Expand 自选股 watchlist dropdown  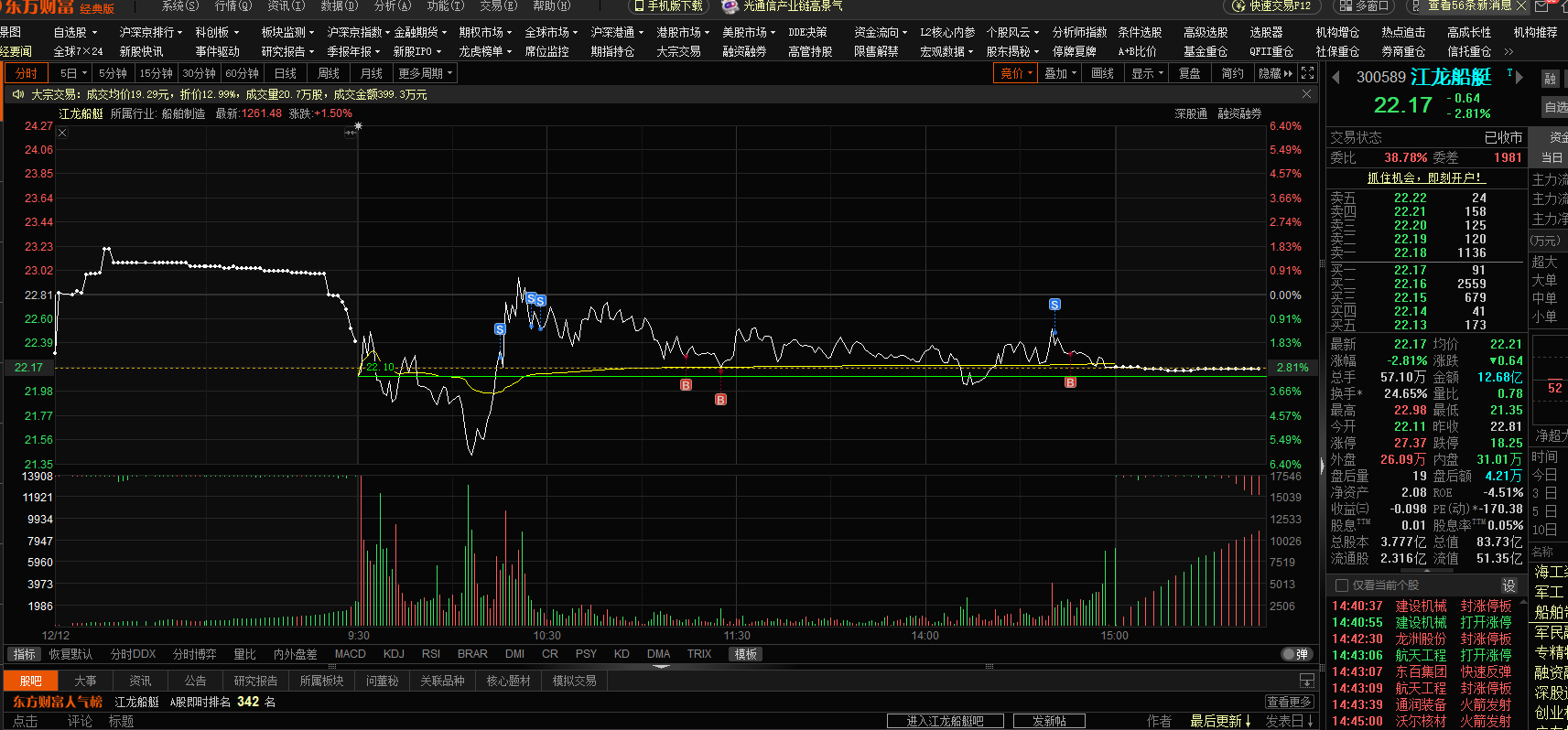(75, 32)
